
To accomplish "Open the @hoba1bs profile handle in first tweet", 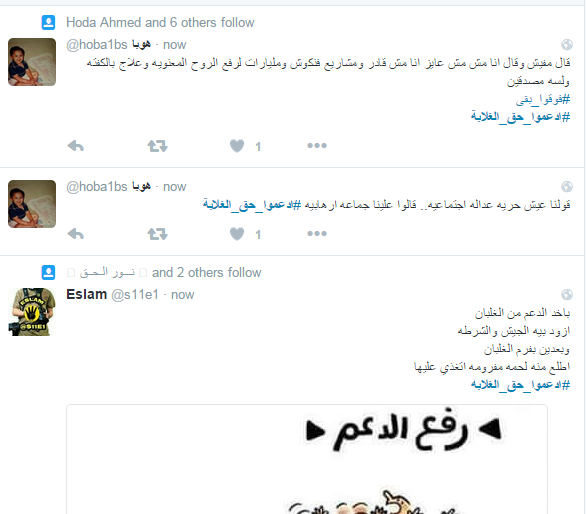I will [97, 44].
